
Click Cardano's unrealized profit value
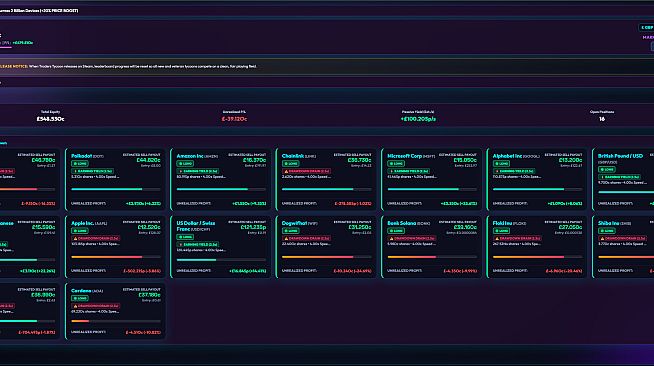point(143,333)
